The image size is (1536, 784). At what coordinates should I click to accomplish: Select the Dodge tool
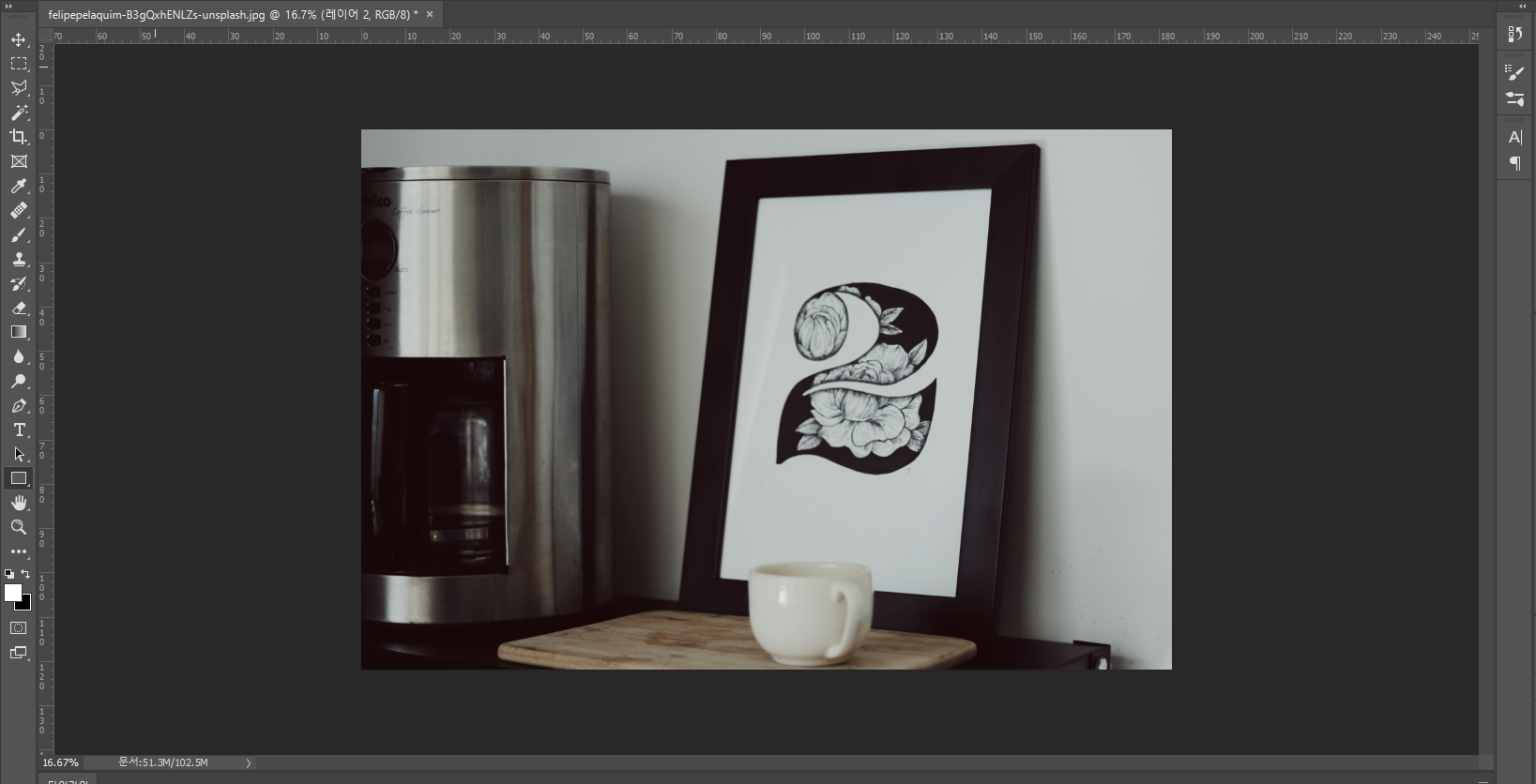[19, 381]
